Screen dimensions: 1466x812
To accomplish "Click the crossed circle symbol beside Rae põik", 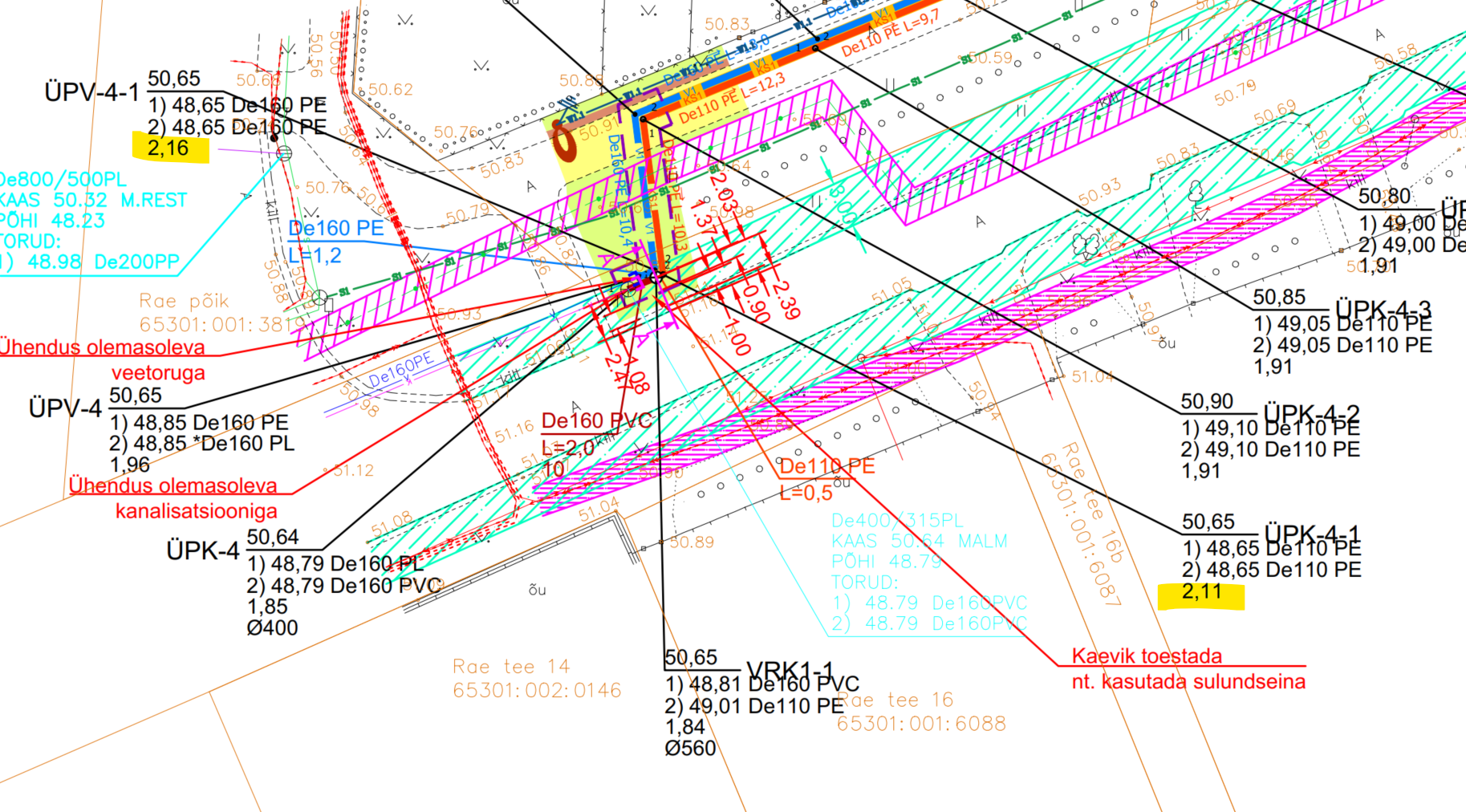I will [x=320, y=299].
